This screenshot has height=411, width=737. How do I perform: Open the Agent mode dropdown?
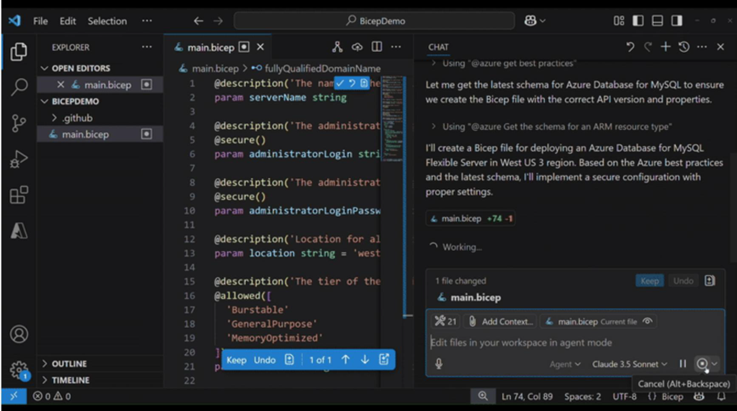pyautogui.click(x=565, y=364)
